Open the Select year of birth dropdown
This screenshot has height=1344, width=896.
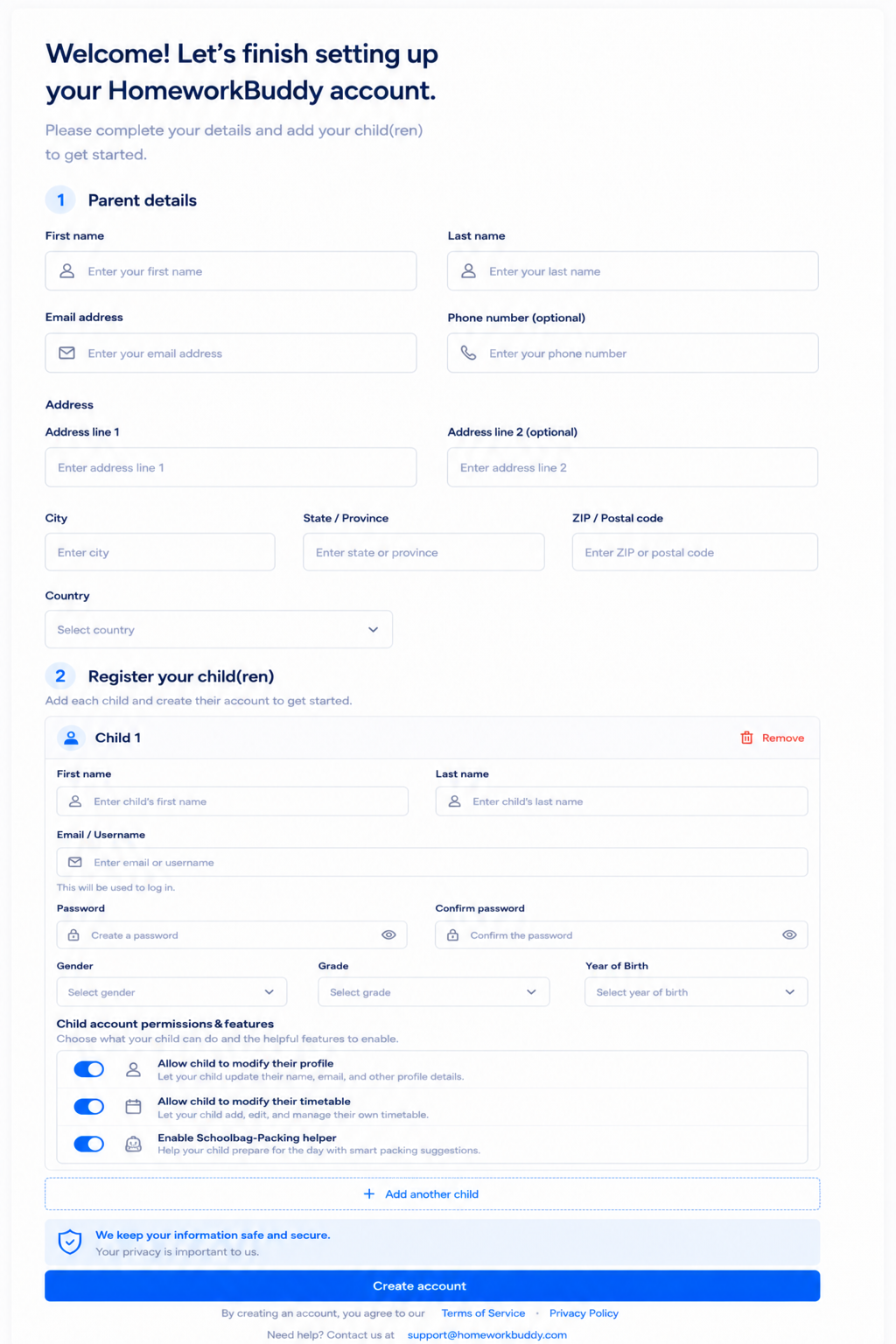coord(696,992)
